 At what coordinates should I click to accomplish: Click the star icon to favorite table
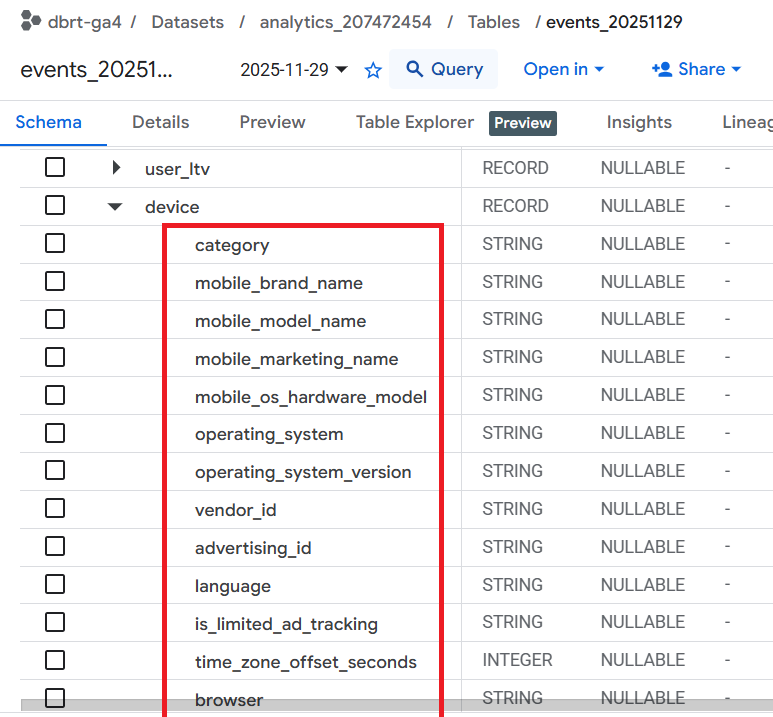click(373, 70)
